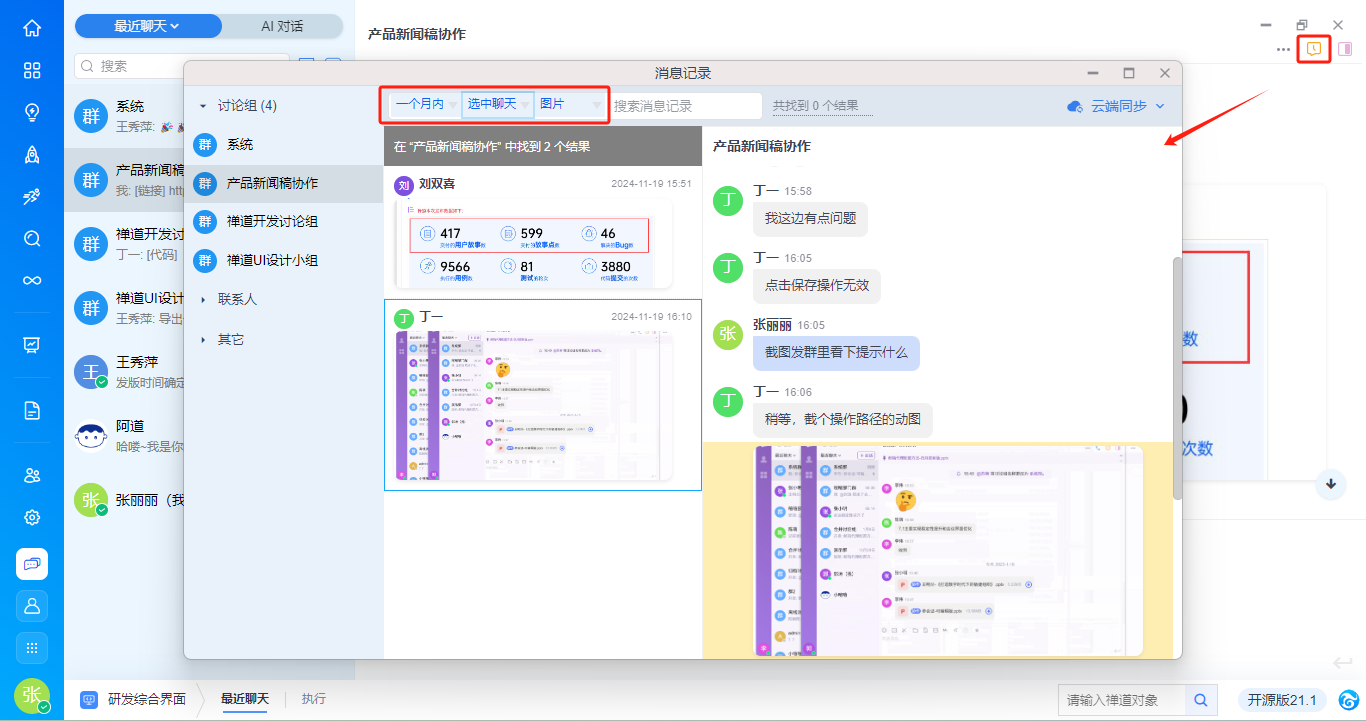Open the contacts person icon in sidebar

tap(32, 606)
